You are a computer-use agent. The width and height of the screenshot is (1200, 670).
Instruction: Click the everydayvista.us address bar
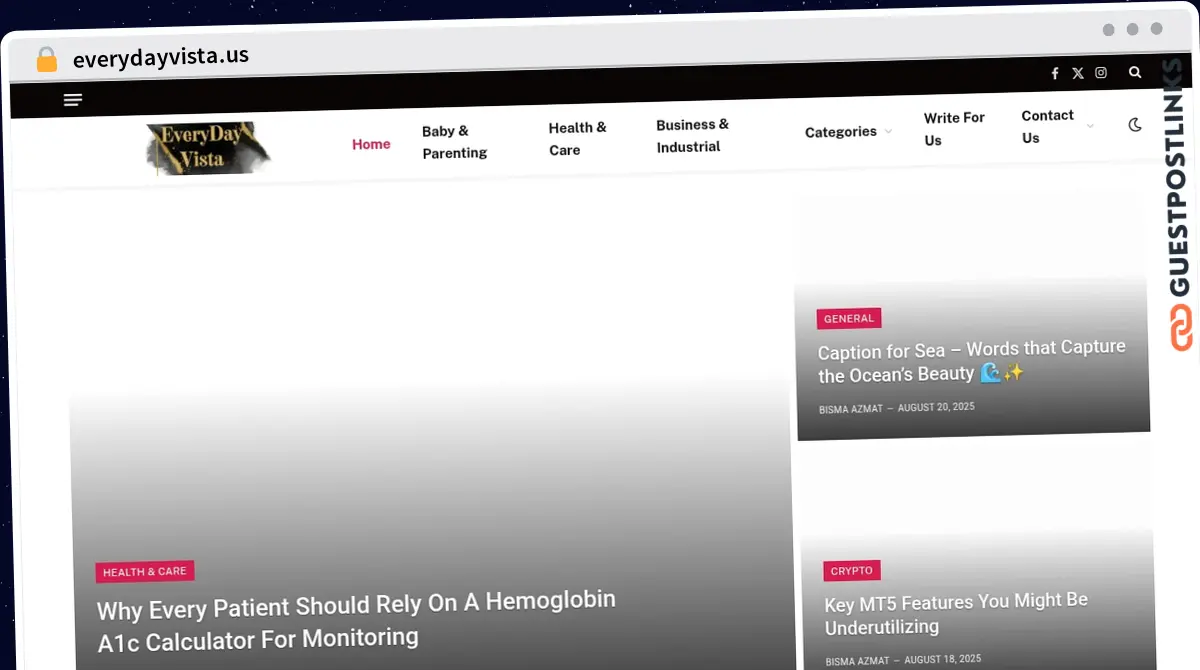161,57
